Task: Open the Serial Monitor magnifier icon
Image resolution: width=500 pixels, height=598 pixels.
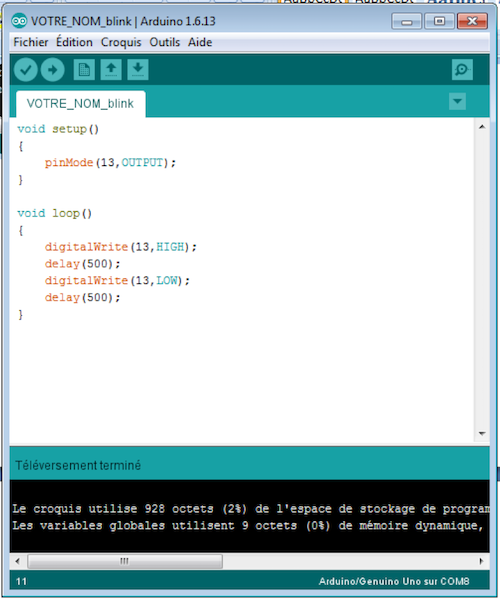Action: 462,69
